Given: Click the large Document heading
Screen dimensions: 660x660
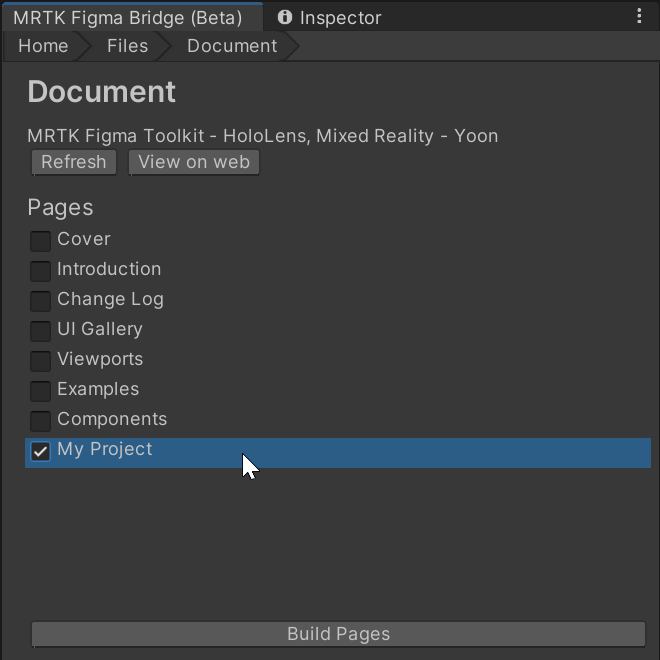Looking at the screenshot, I should click(x=101, y=92).
